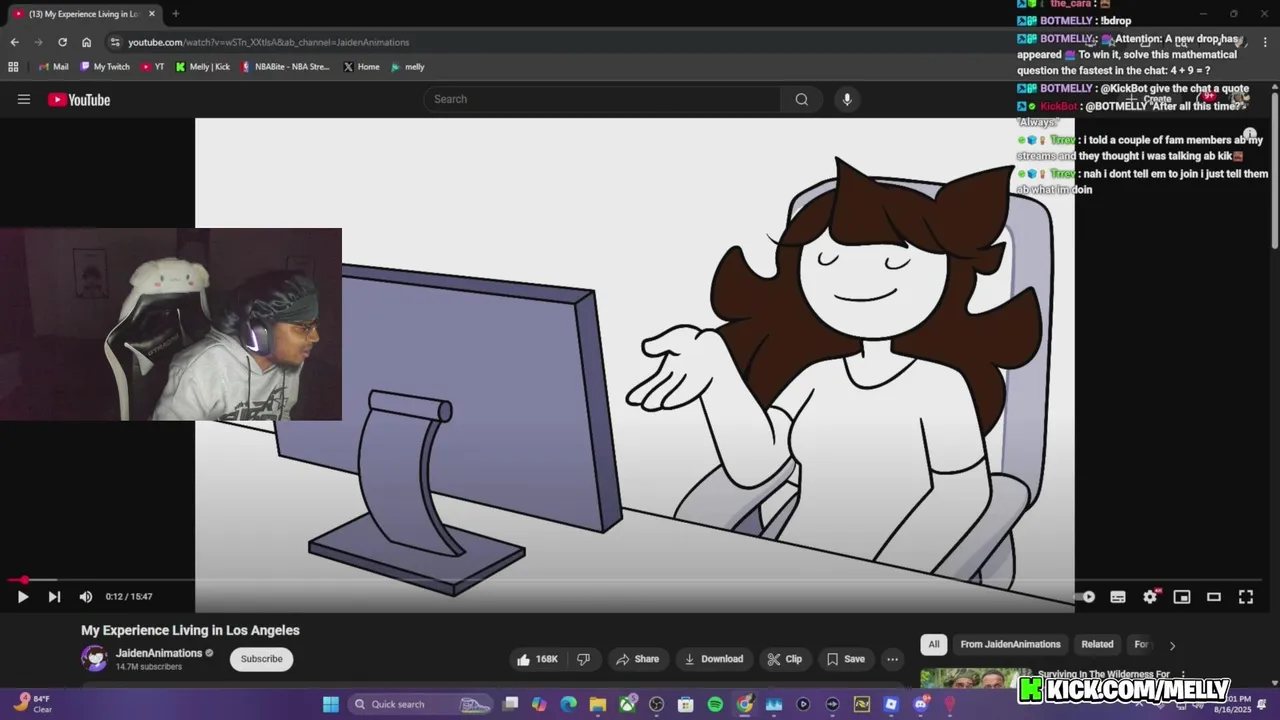
Task: Enter full screen video mode
Action: (1246, 597)
